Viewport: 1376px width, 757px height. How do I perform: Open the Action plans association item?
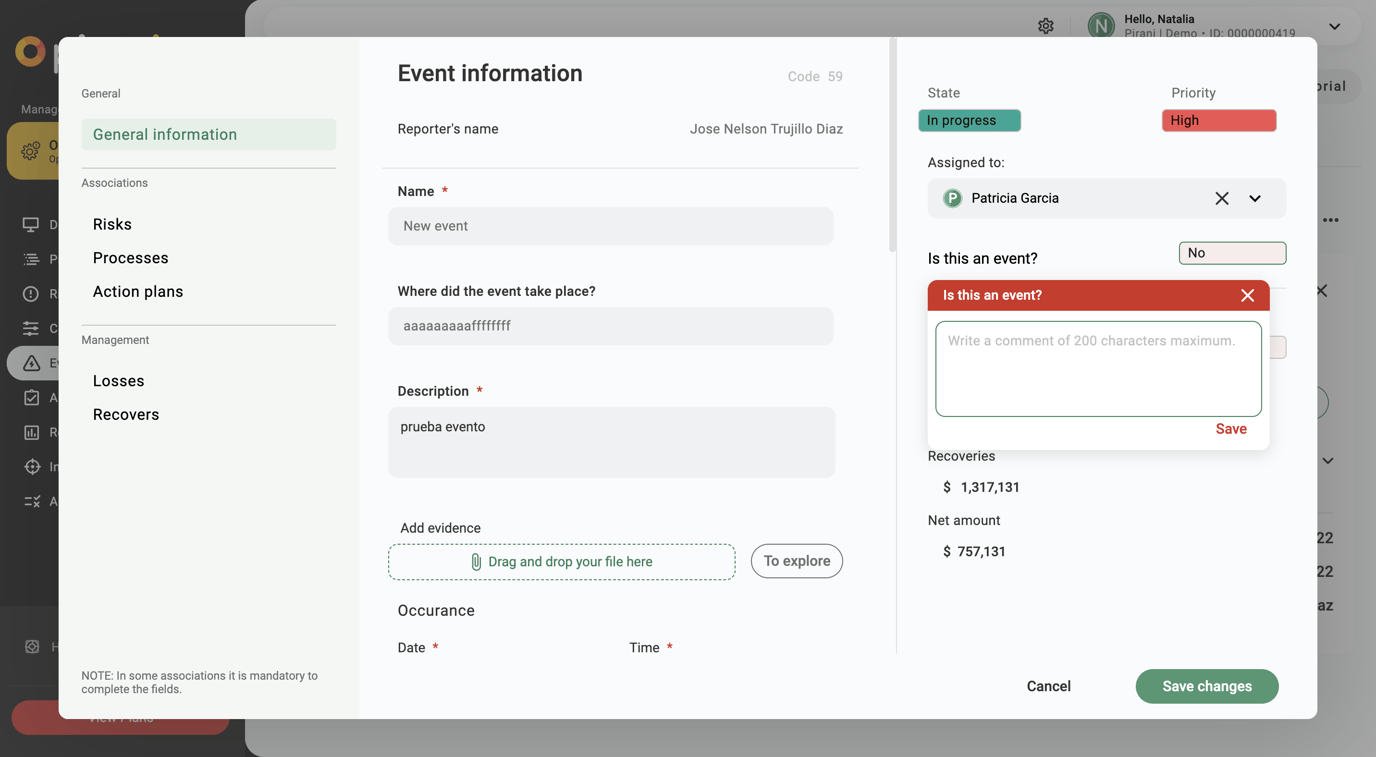pos(138,291)
